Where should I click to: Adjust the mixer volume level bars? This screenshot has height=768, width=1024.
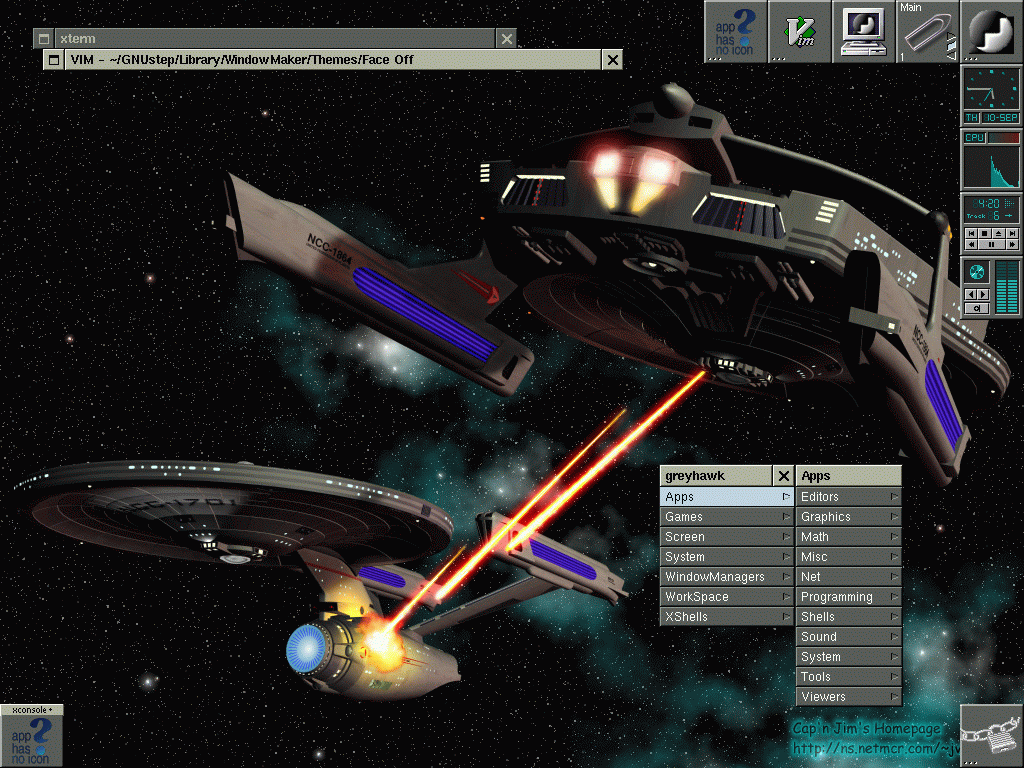tap(1006, 285)
